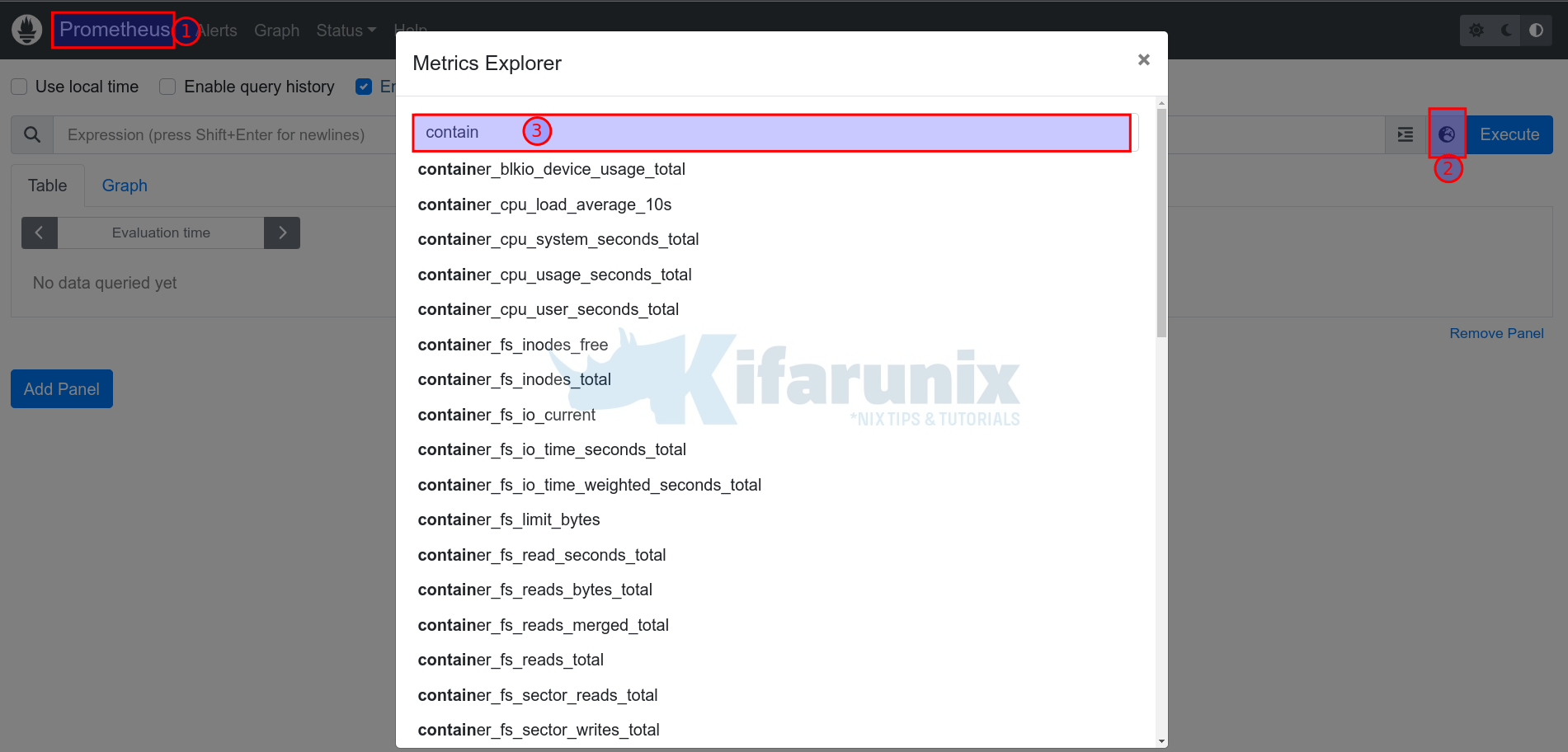Screen dimensions: 1568x752
Task: Close the Metrics Explorer dialog
Action: (x=1143, y=59)
